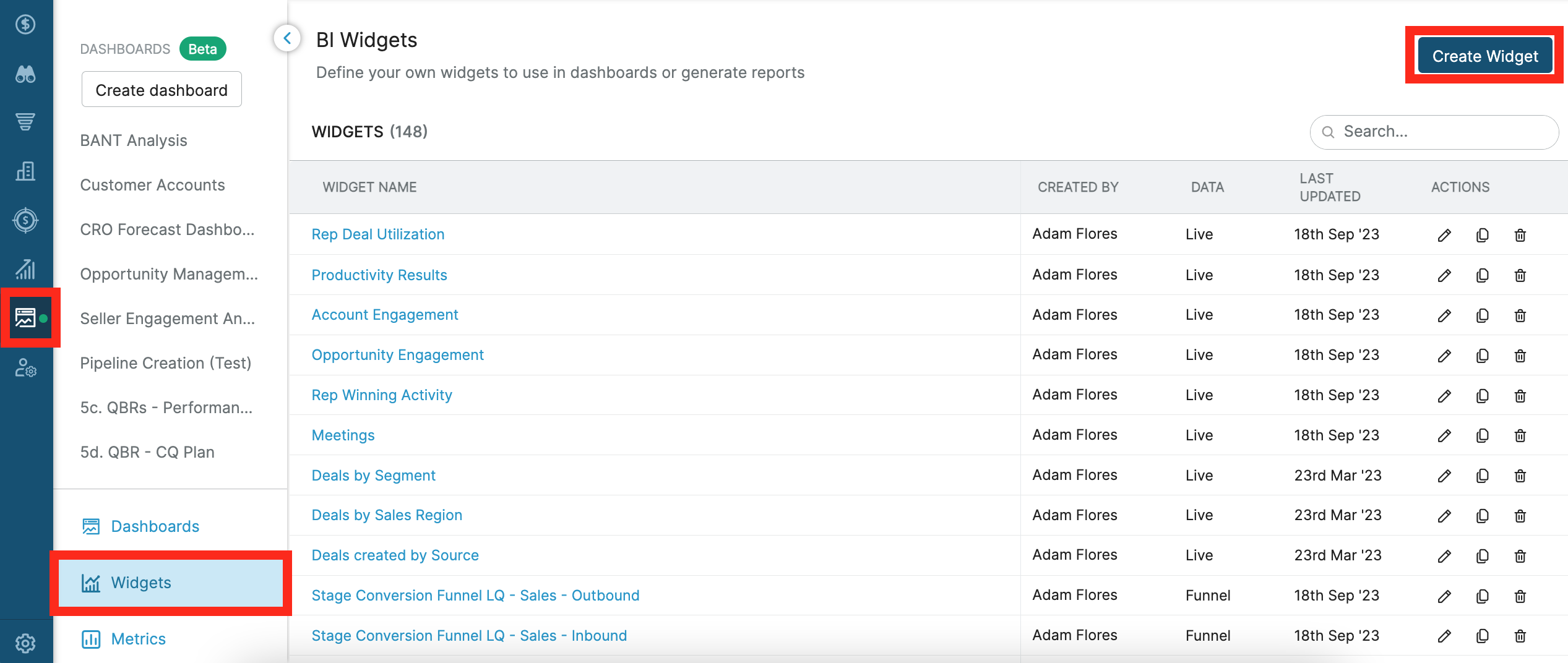This screenshot has width=1568, height=663.
Task: Delete the Productivity Results widget
Action: (1520, 275)
